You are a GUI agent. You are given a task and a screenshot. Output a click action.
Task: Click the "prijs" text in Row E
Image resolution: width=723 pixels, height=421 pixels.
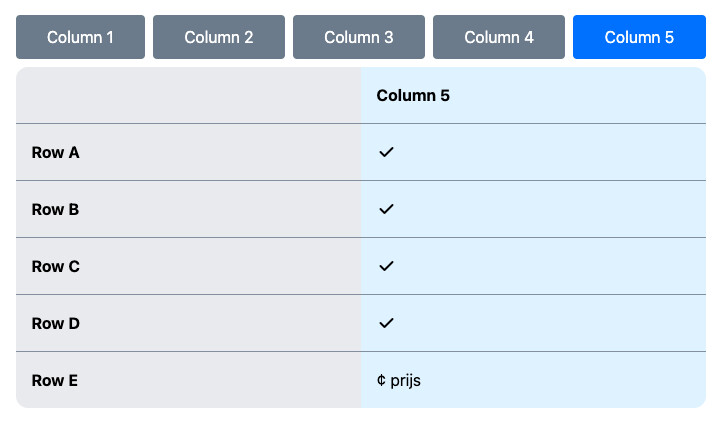(405, 381)
